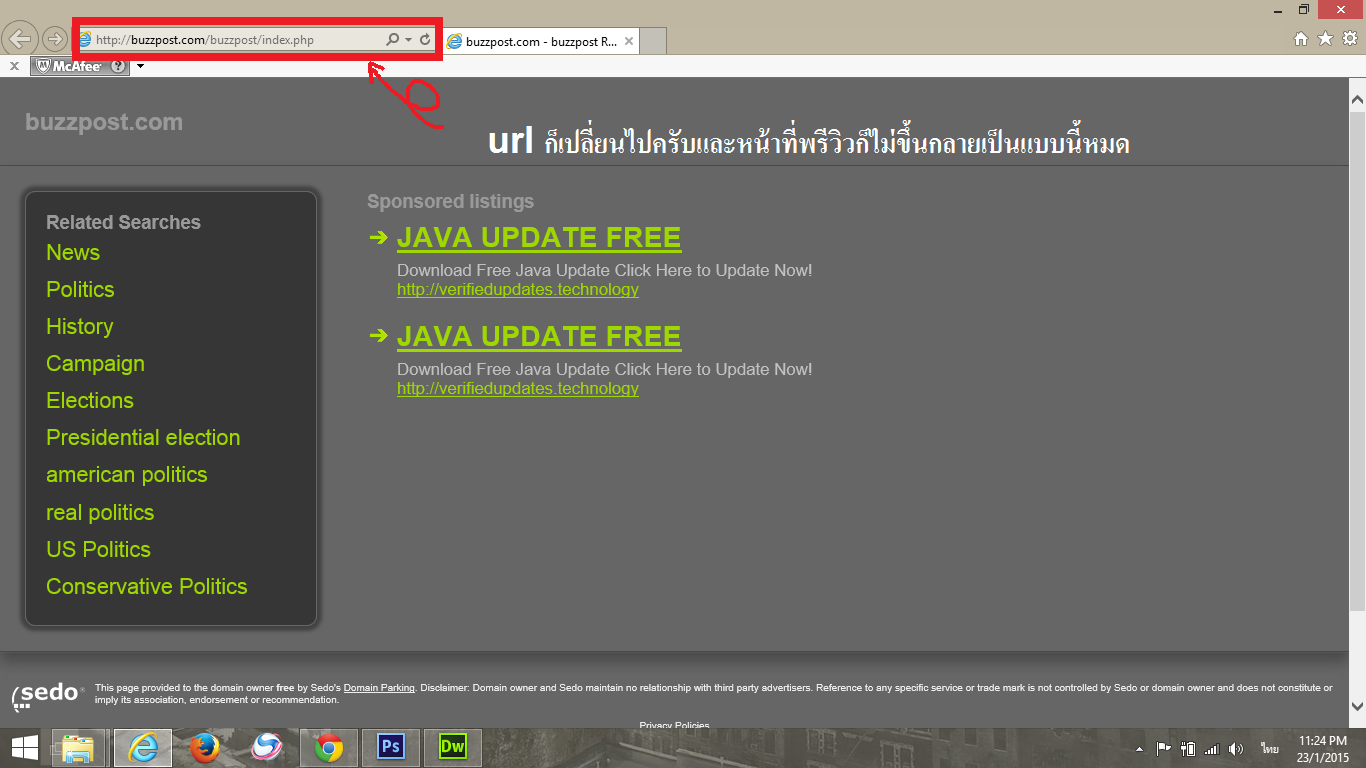This screenshot has height=768, width=1366.
Task: Open File Explorer from taskbar
Action: [x=78, y=747]
